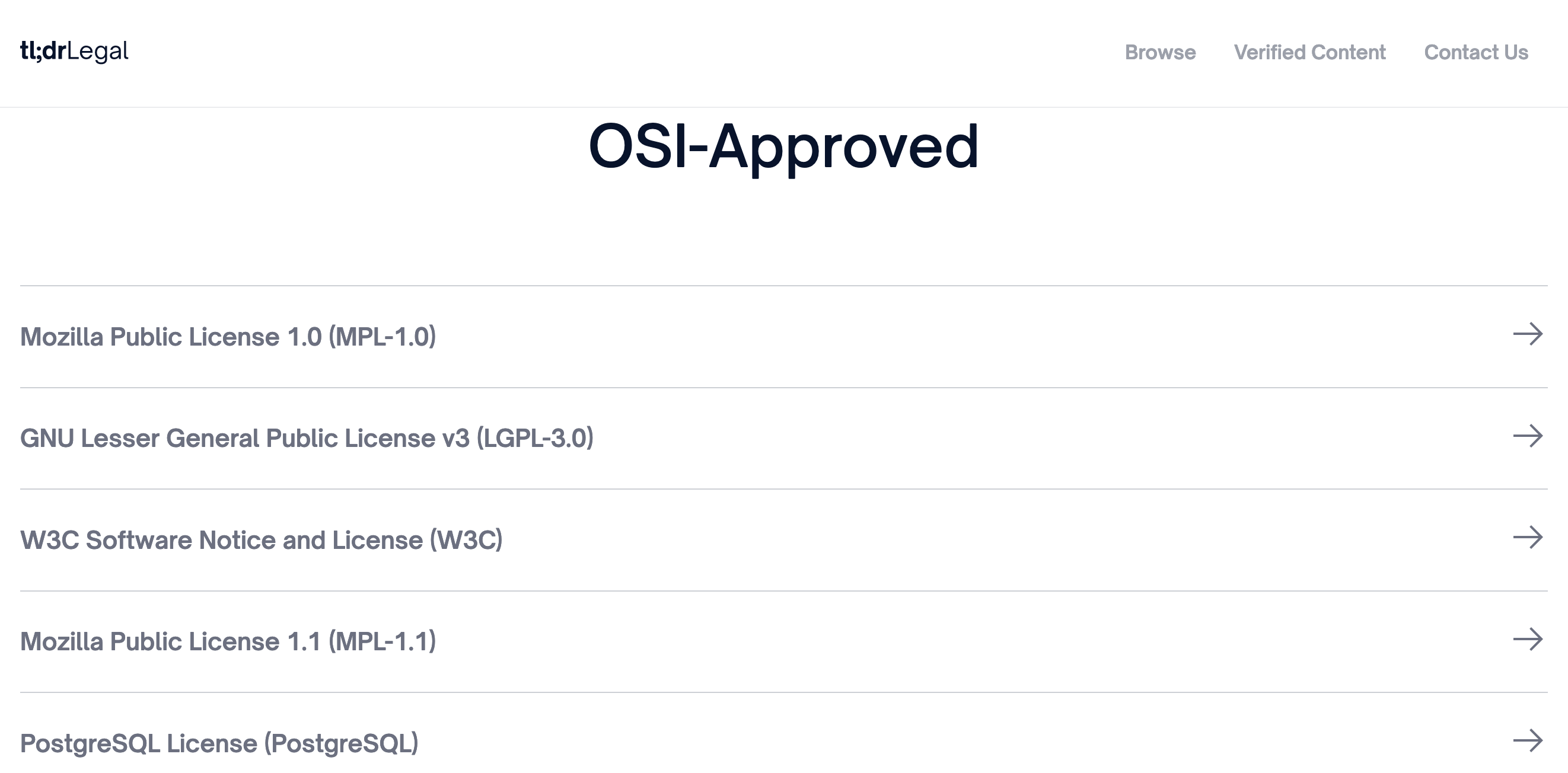Click the arrow beside Mozilla Public License 1.1
This screenshot has height=773, width=1568.
coord(1527,639)
